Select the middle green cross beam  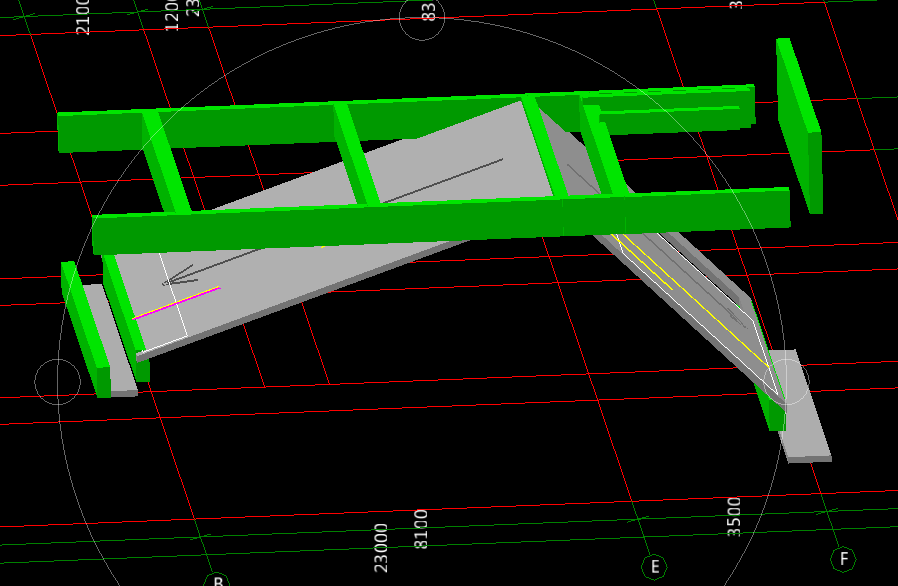[x=356, y=154]
